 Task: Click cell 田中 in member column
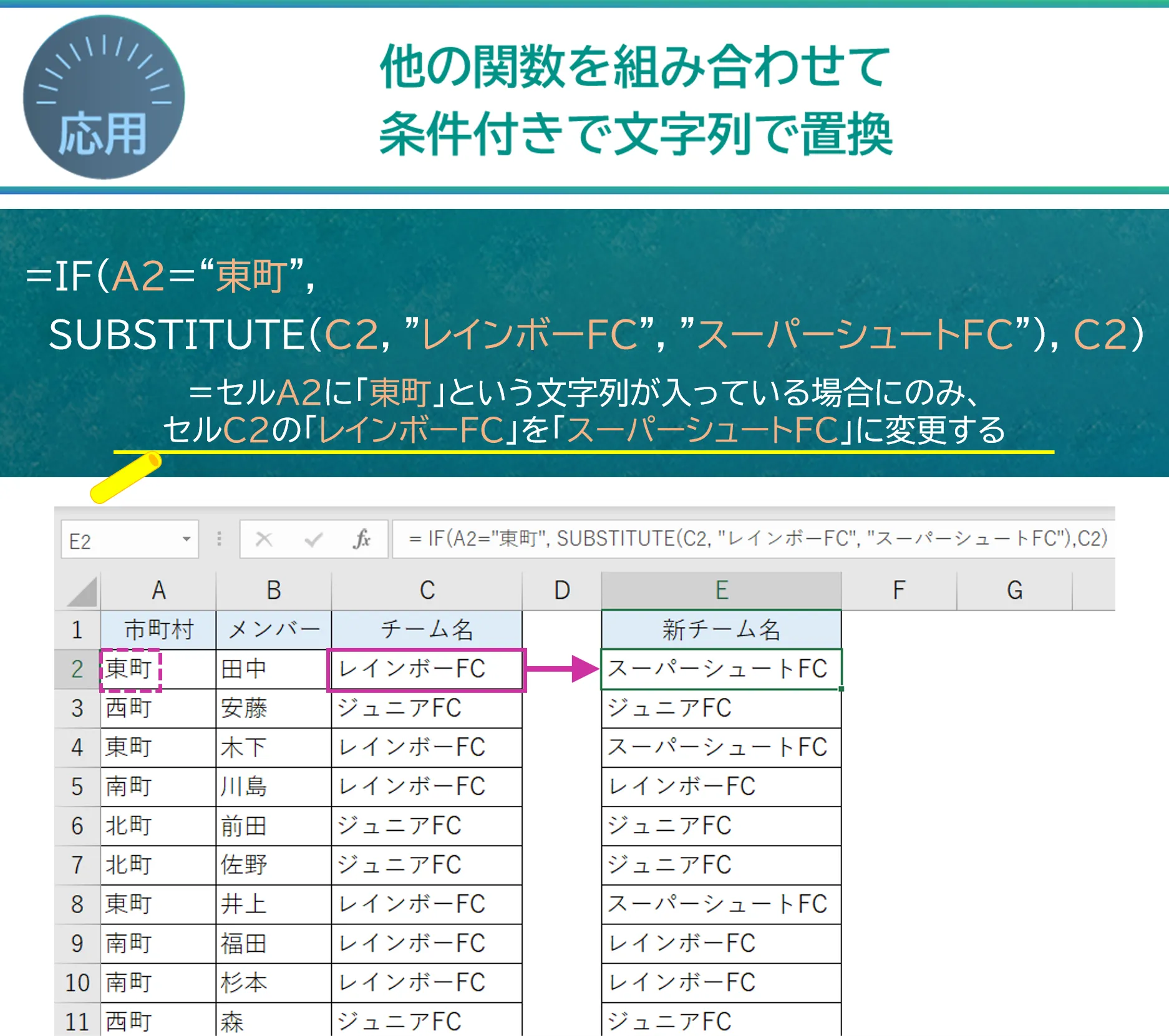(x=274, y=669)
